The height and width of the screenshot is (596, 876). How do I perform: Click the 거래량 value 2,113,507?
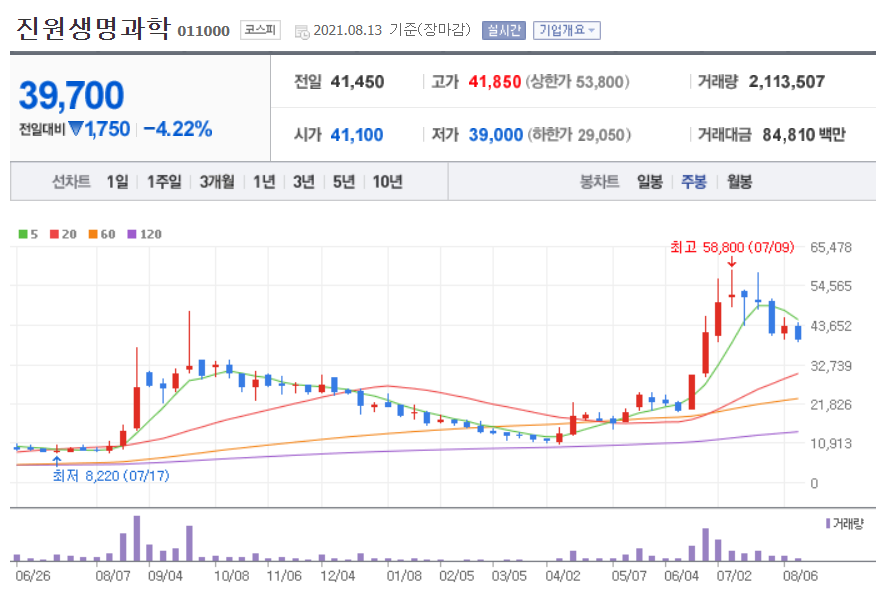tap(787, 82)
